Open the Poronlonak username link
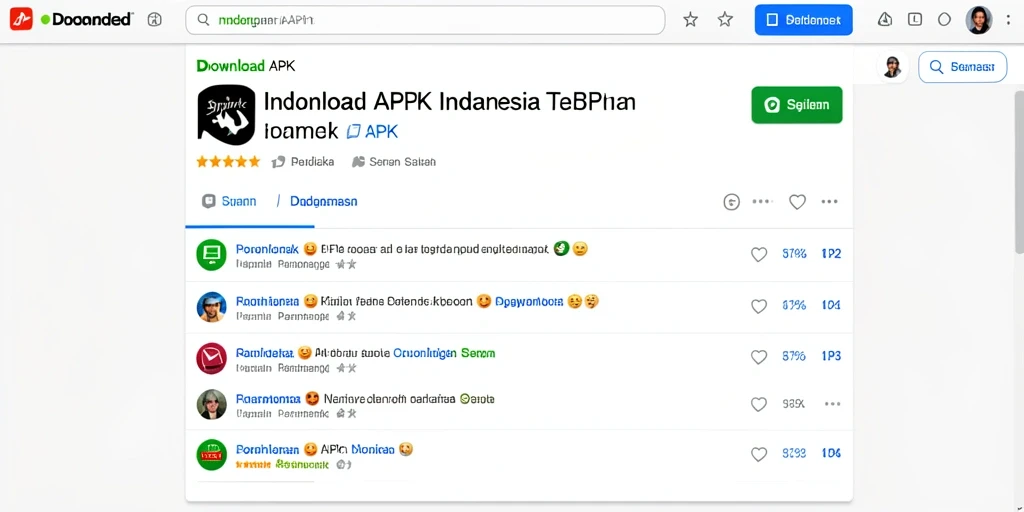 [x=267, y=249]
